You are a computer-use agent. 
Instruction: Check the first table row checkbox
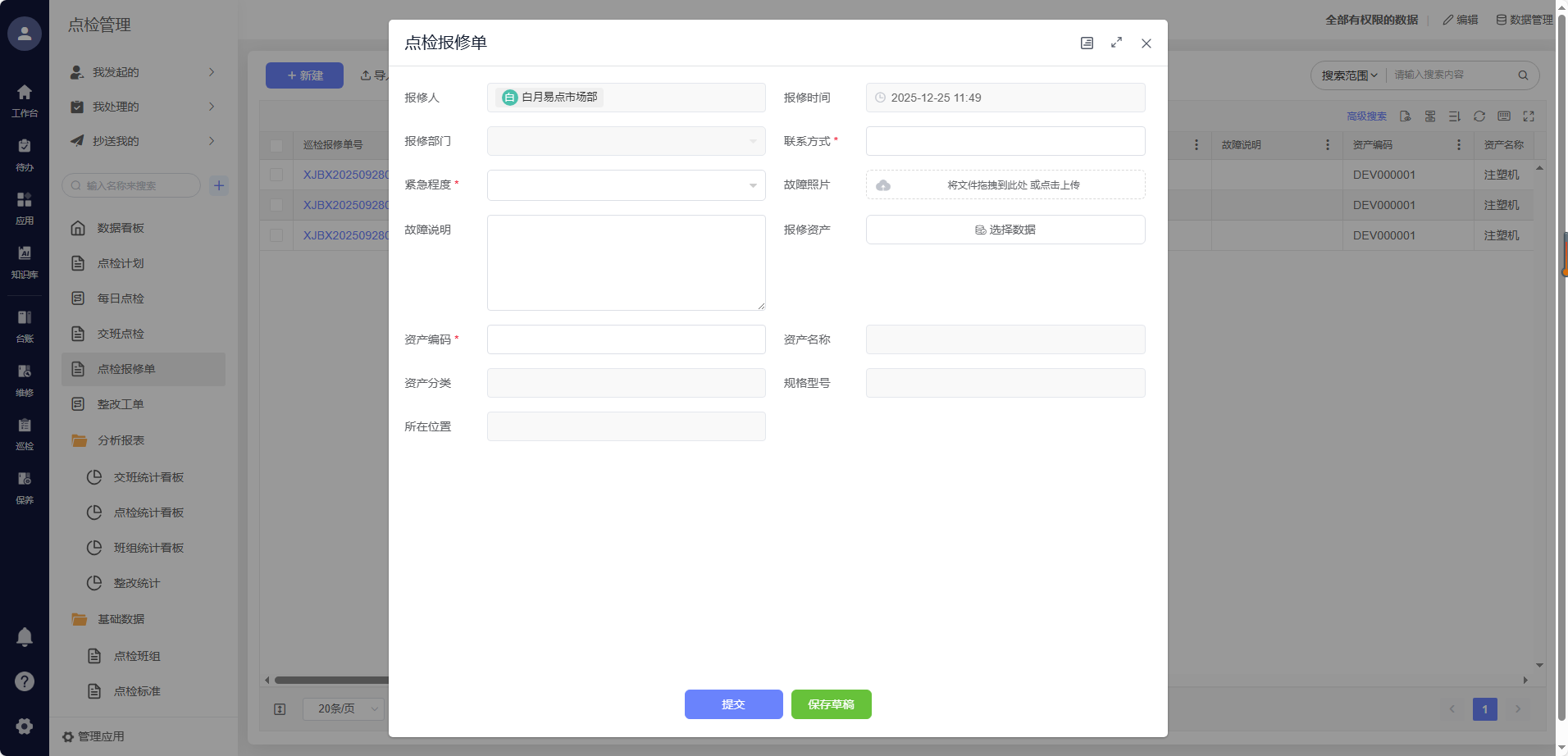pyautogui.click(x=276, y=175)
